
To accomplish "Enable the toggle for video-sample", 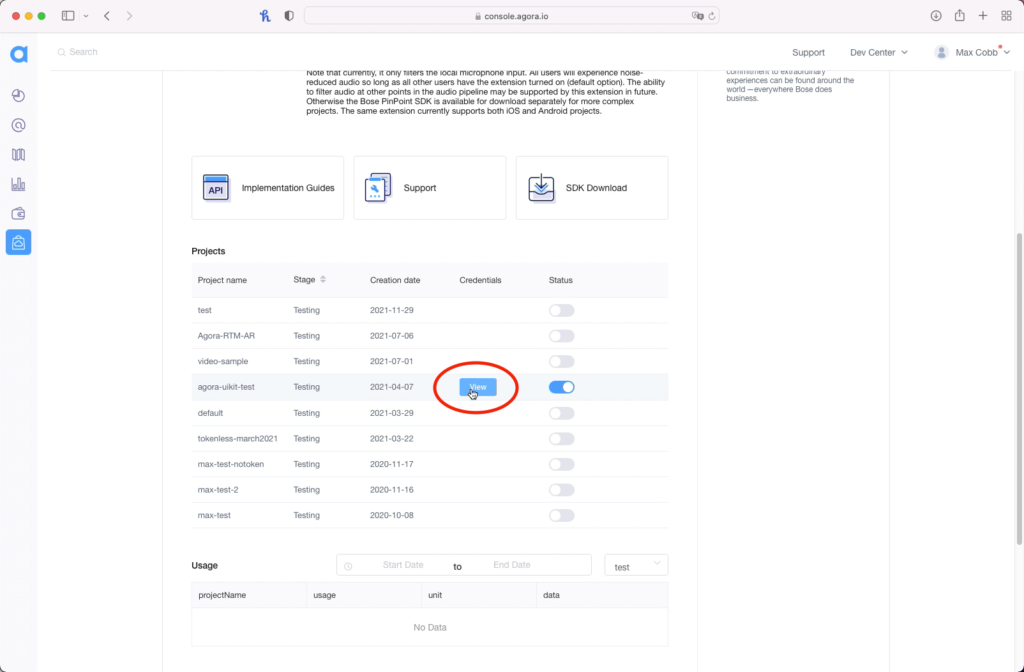I will [x=562, y=362].
